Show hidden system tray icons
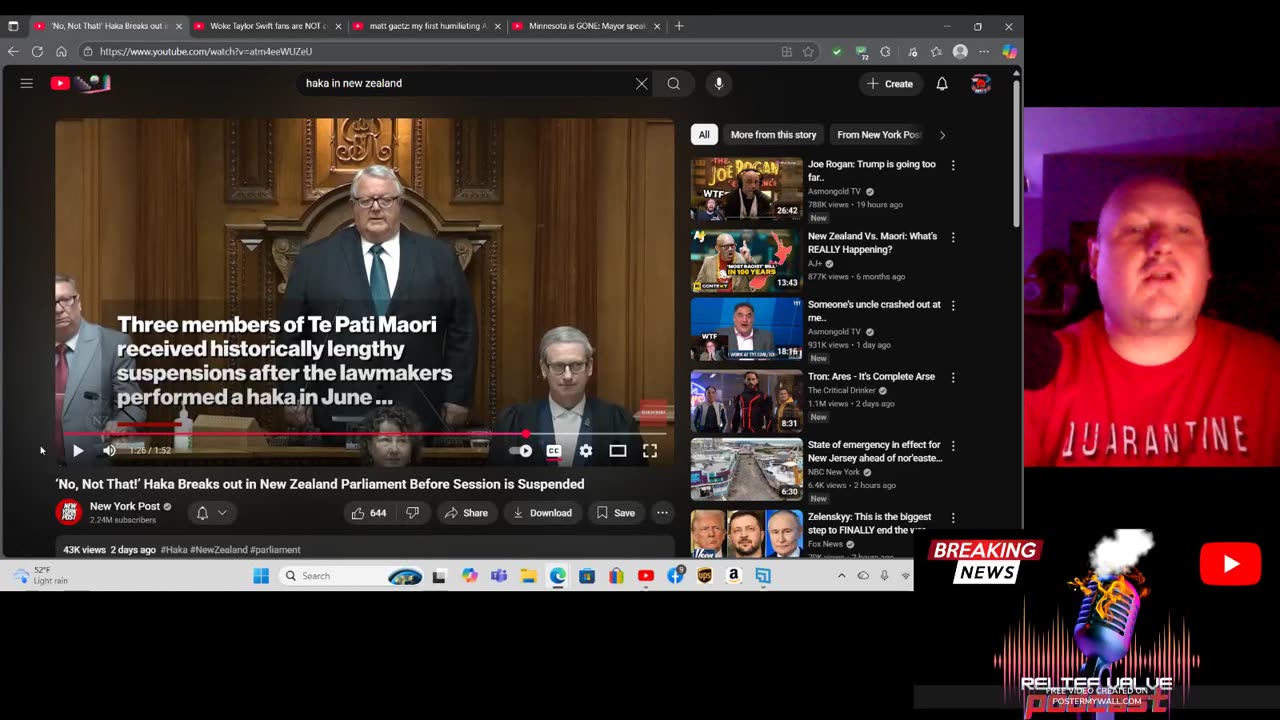The height and width of the screenshot is (720, 1280). point(841,576)
